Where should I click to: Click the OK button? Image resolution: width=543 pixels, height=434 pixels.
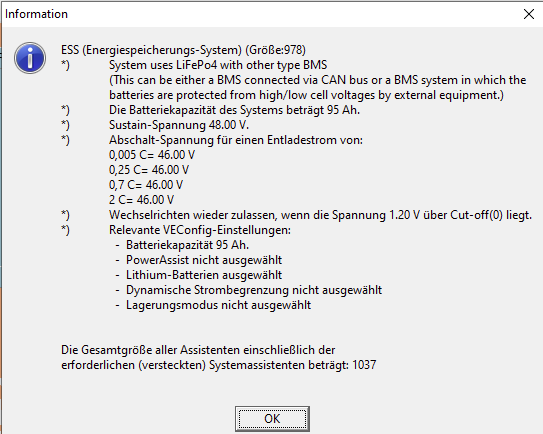click(x=272, y=419)
